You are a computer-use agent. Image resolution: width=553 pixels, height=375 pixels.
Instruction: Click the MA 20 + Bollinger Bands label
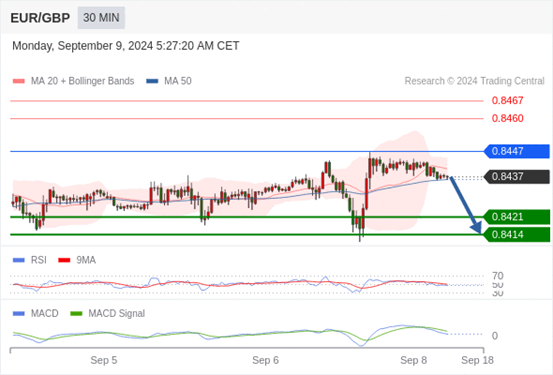tap(83, 81)
